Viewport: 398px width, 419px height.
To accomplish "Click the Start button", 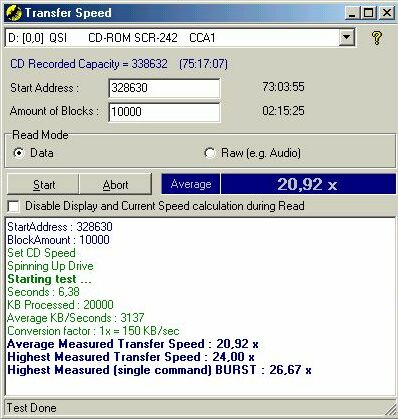I will (x=43, y=184).
